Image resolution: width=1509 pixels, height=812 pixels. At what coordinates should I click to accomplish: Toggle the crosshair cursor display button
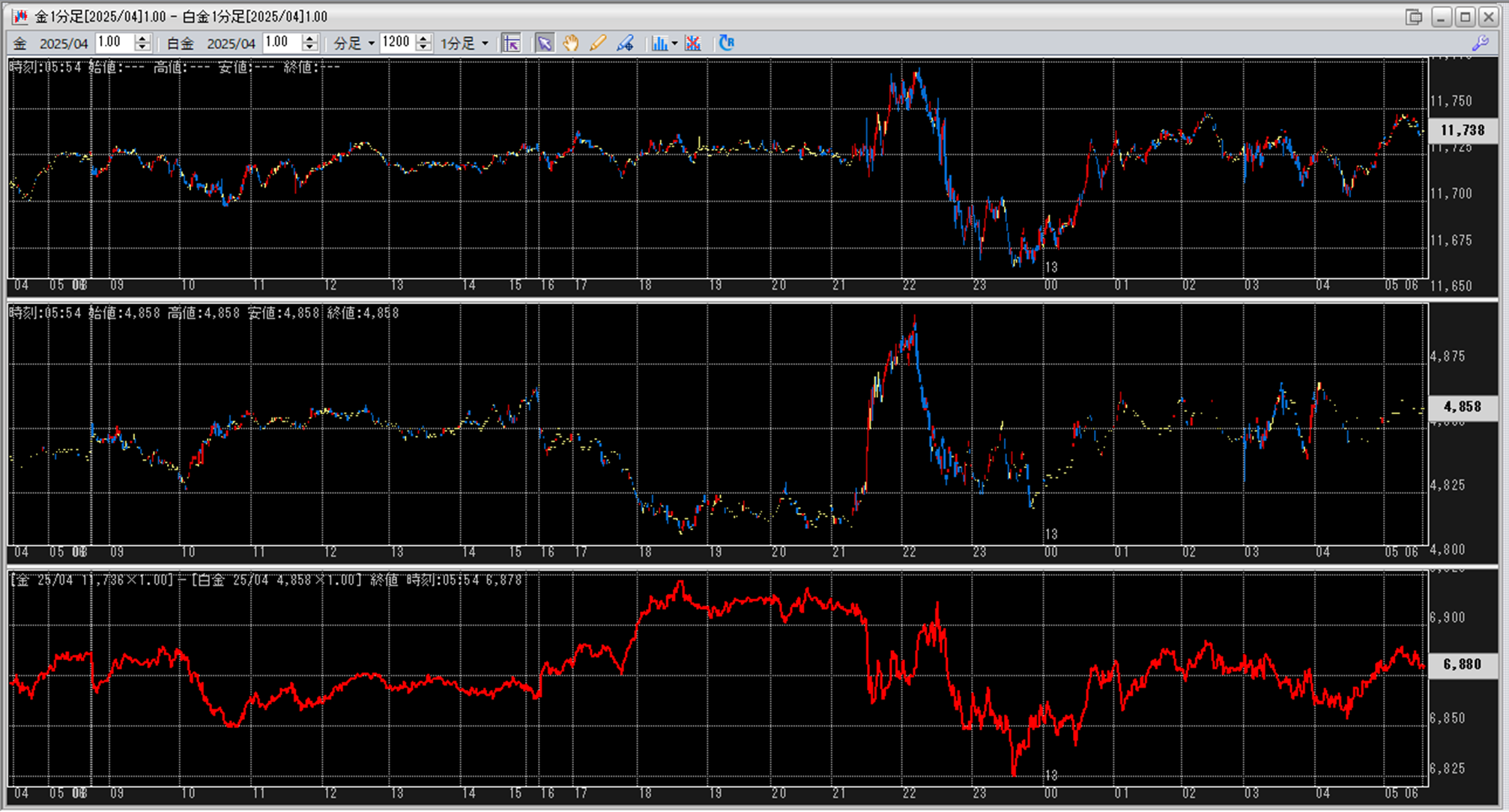pos(512,43)
